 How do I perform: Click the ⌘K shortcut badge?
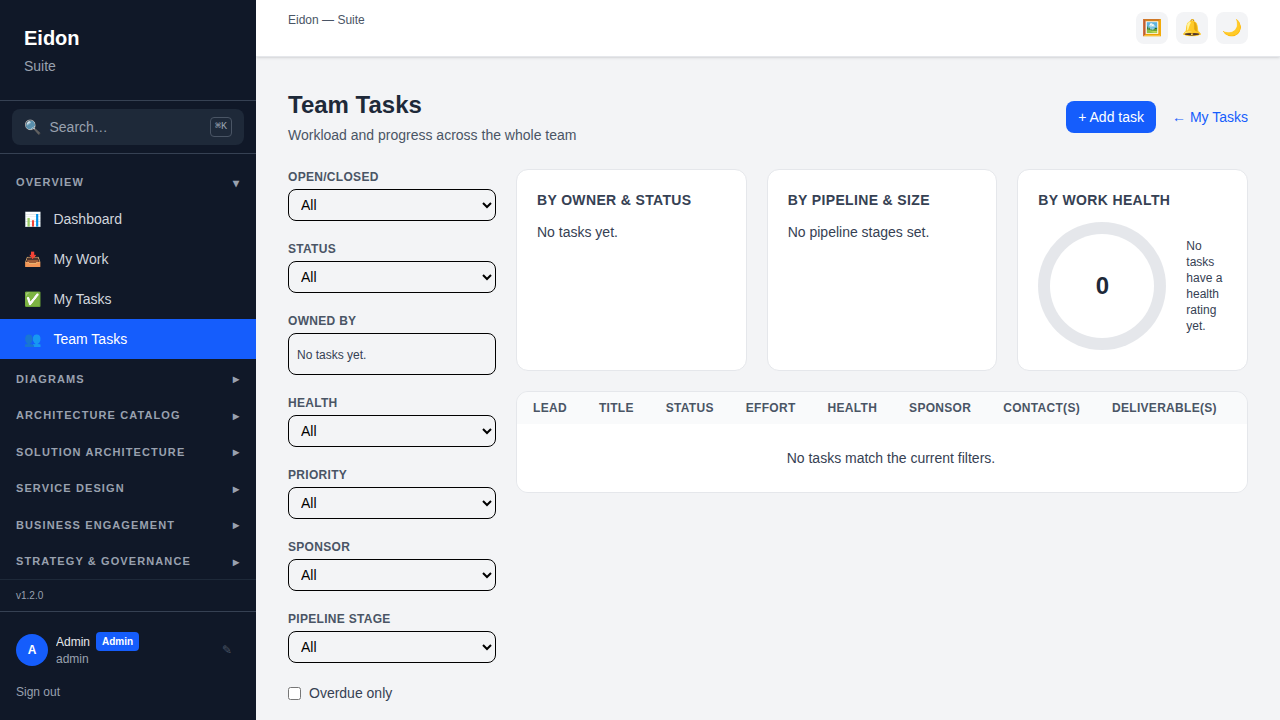pyautogui.click(x=221, y=127)
